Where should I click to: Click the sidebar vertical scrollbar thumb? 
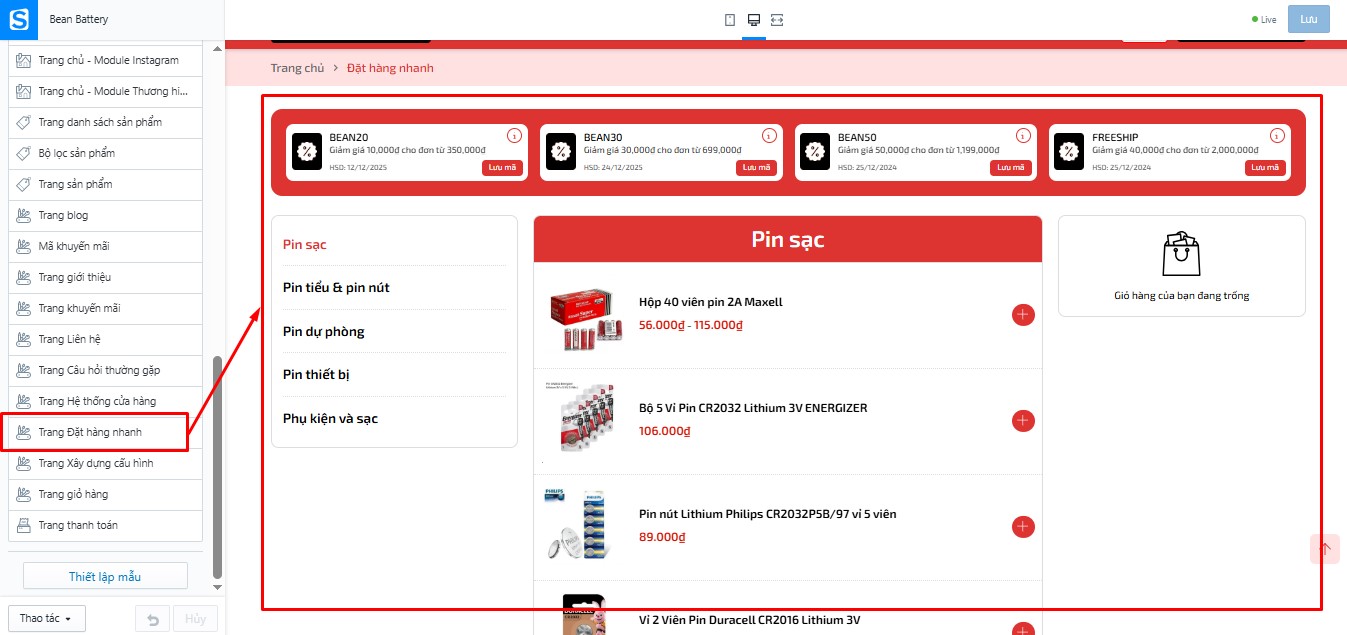pos(217,466)
